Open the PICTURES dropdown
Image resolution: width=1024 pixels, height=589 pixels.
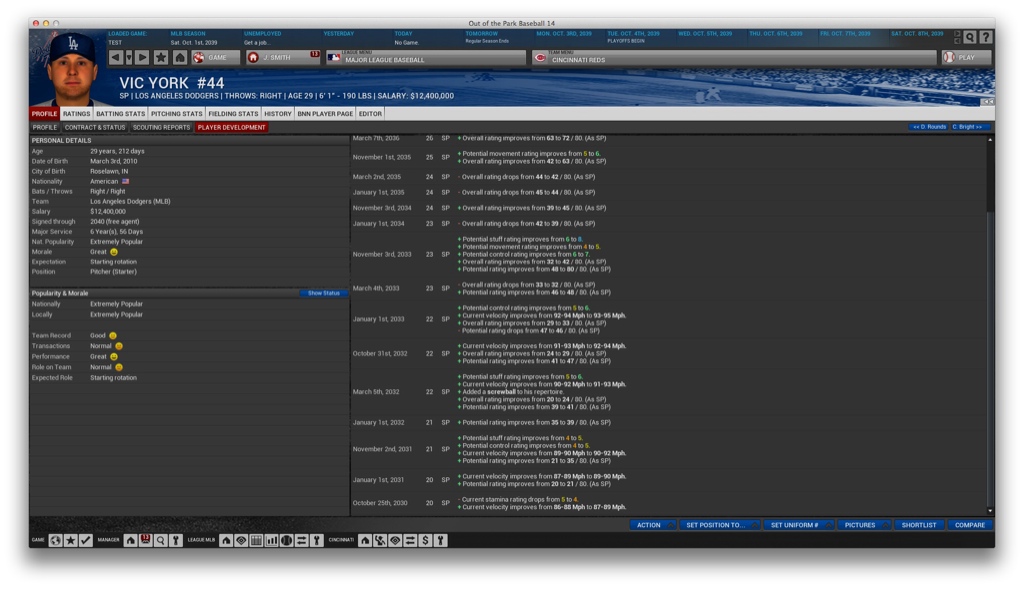click(x=864, y=525)
